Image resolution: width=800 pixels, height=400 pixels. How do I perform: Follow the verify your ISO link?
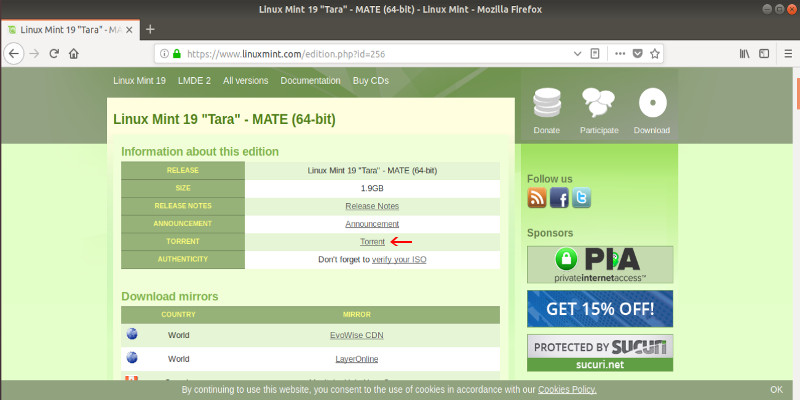(399, 260)
